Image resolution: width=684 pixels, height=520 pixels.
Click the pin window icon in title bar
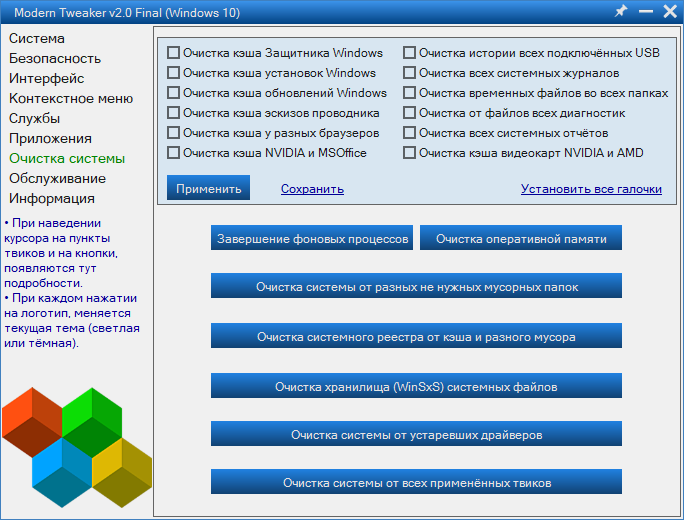click(x=621, y=11)
